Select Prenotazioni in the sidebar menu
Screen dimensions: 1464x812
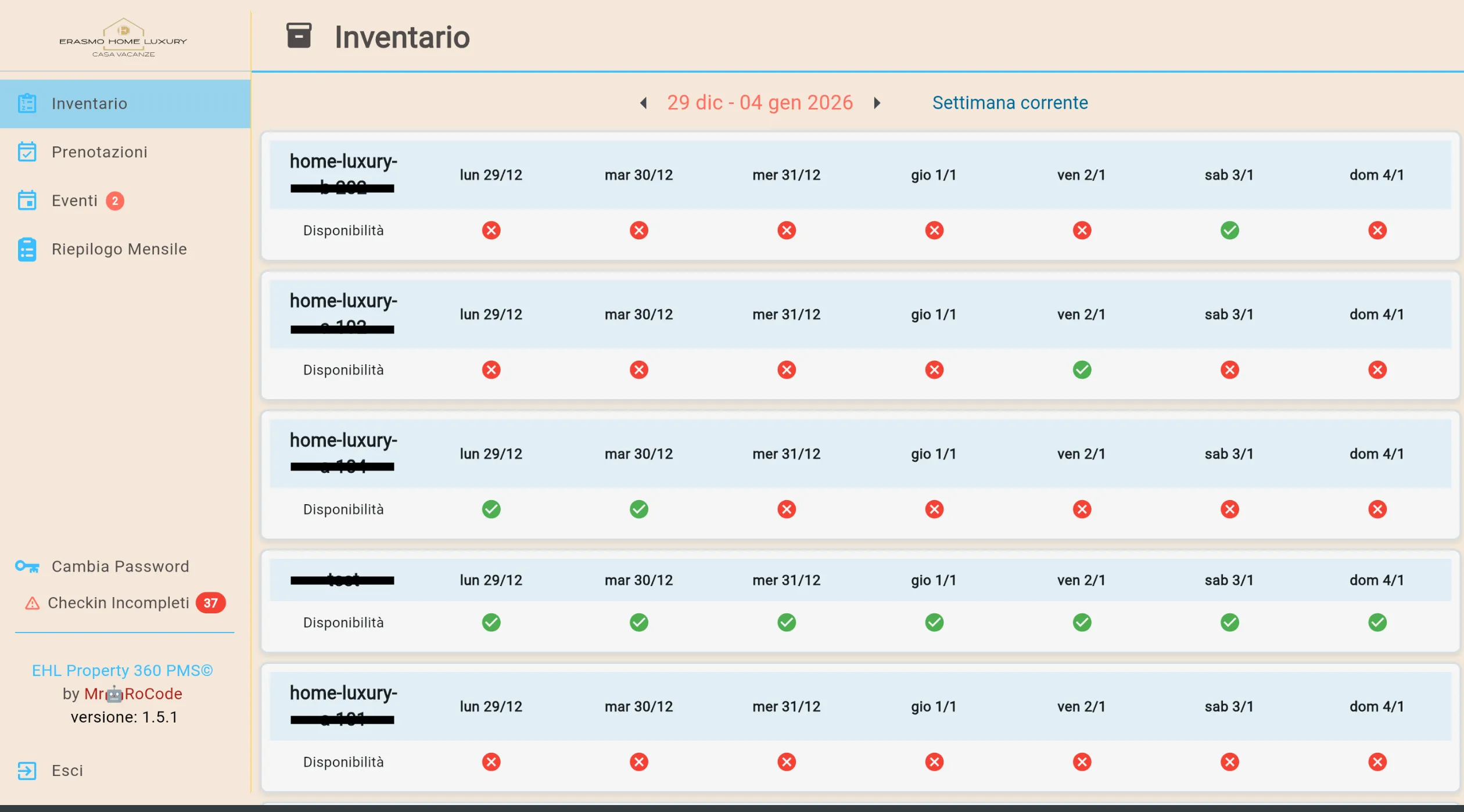point(99,152)
